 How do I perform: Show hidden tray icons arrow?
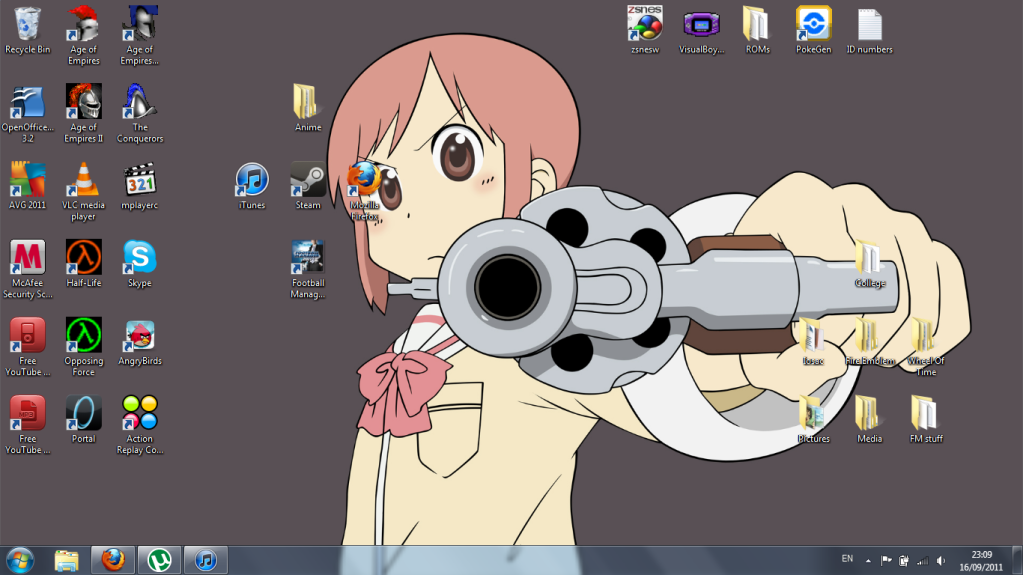[868, 561]
